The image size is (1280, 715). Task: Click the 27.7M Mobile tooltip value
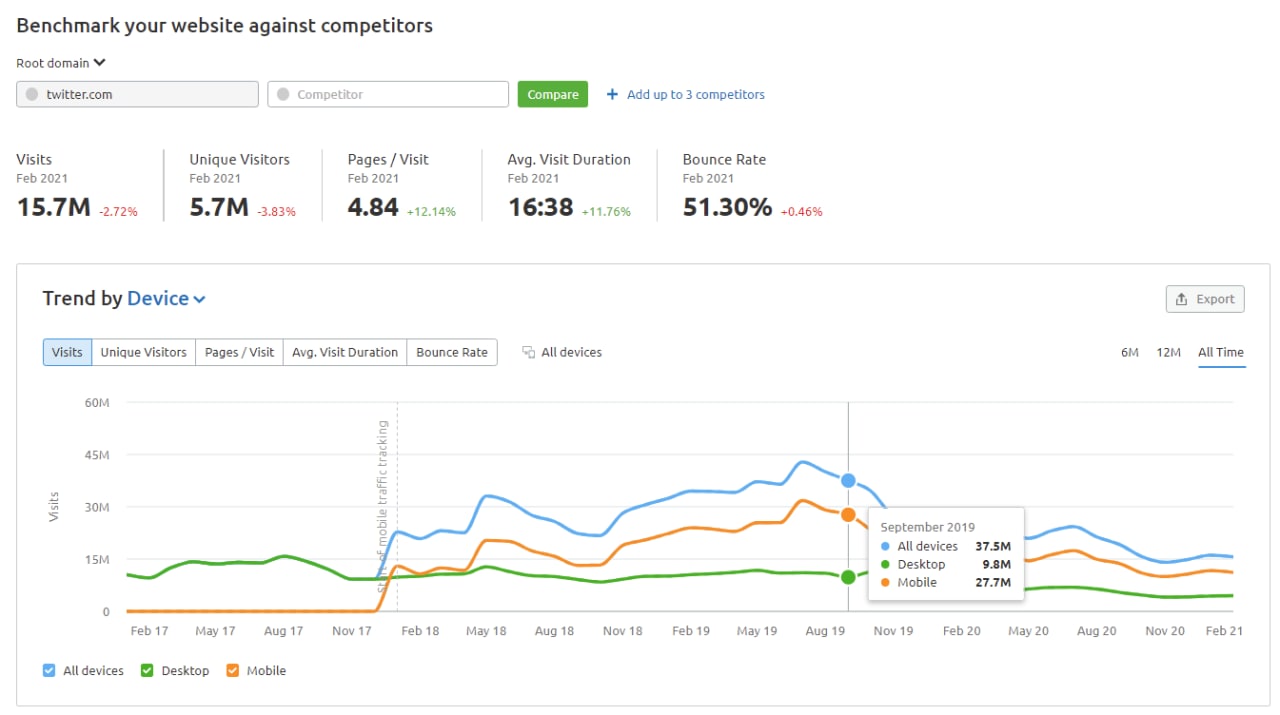(992, 582)
